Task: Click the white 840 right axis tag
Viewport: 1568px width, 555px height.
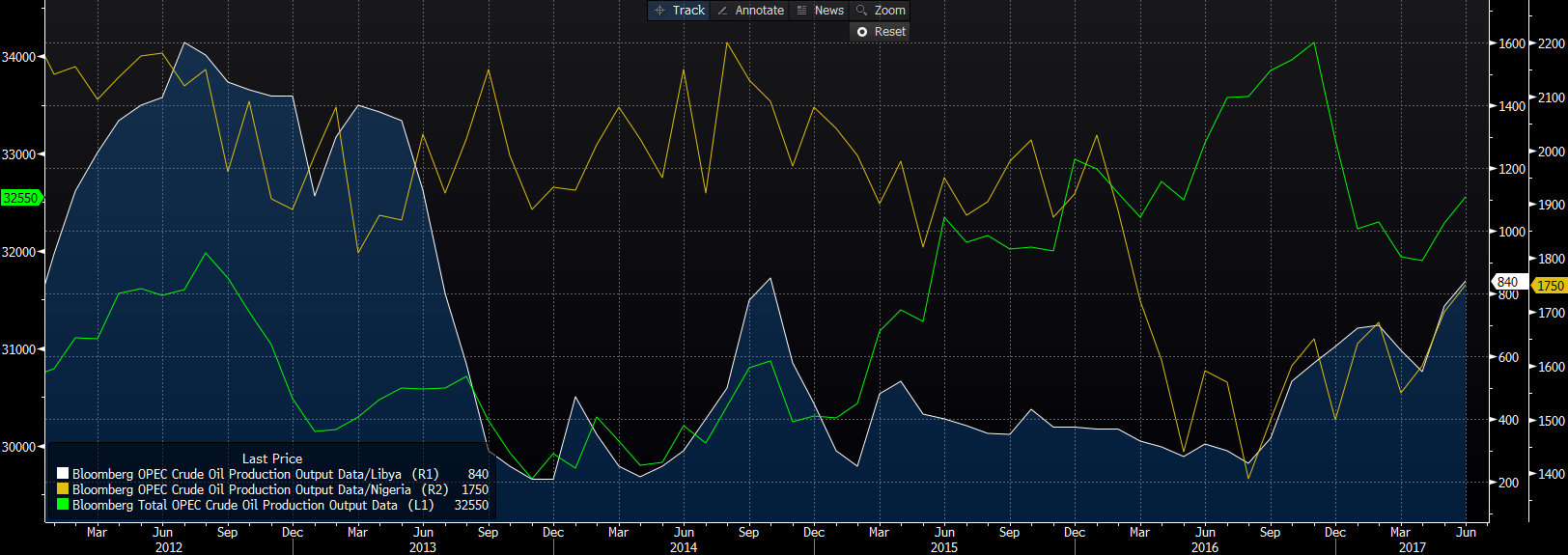Action: coord(1507,282)
